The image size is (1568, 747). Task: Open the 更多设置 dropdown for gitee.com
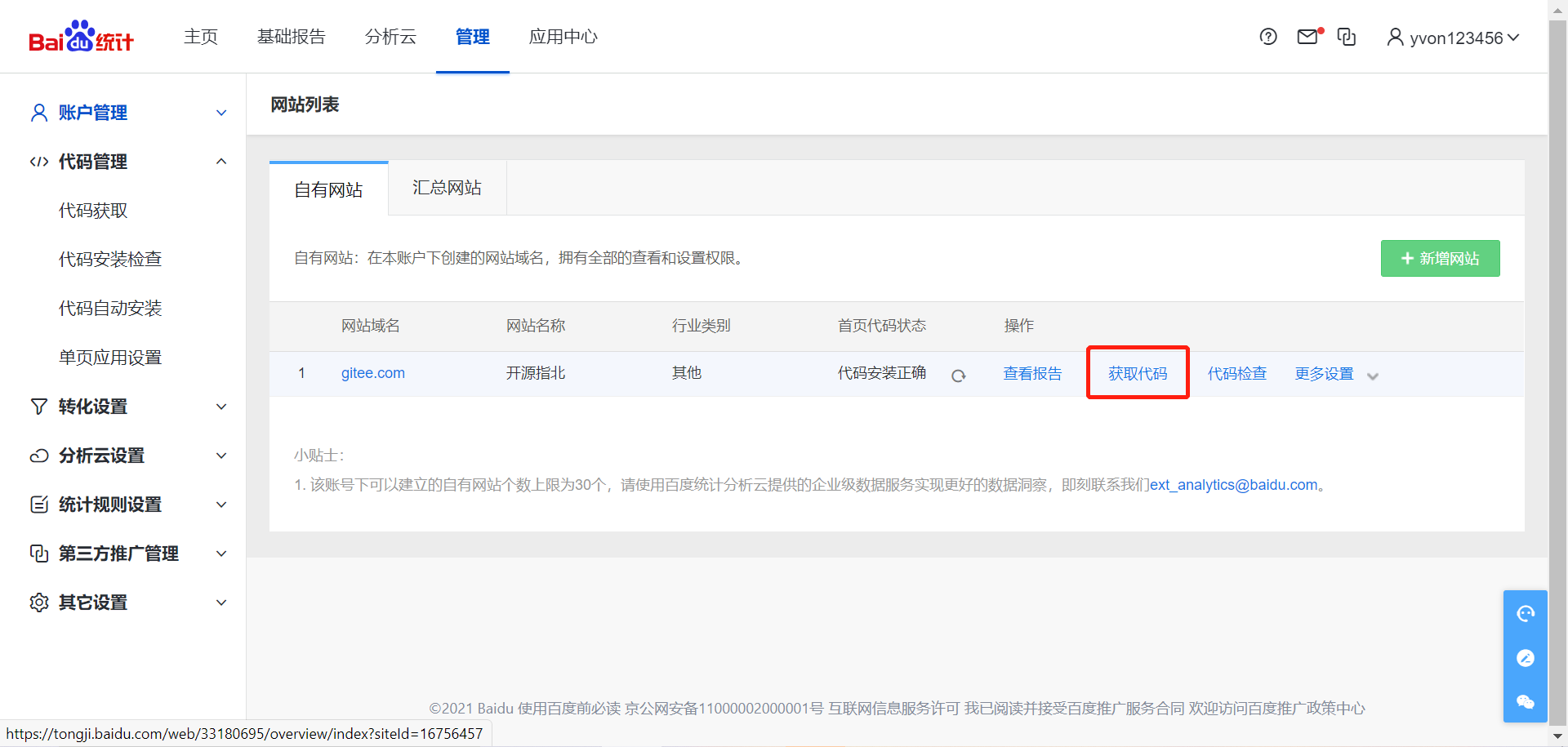[x=1336, y=374]
